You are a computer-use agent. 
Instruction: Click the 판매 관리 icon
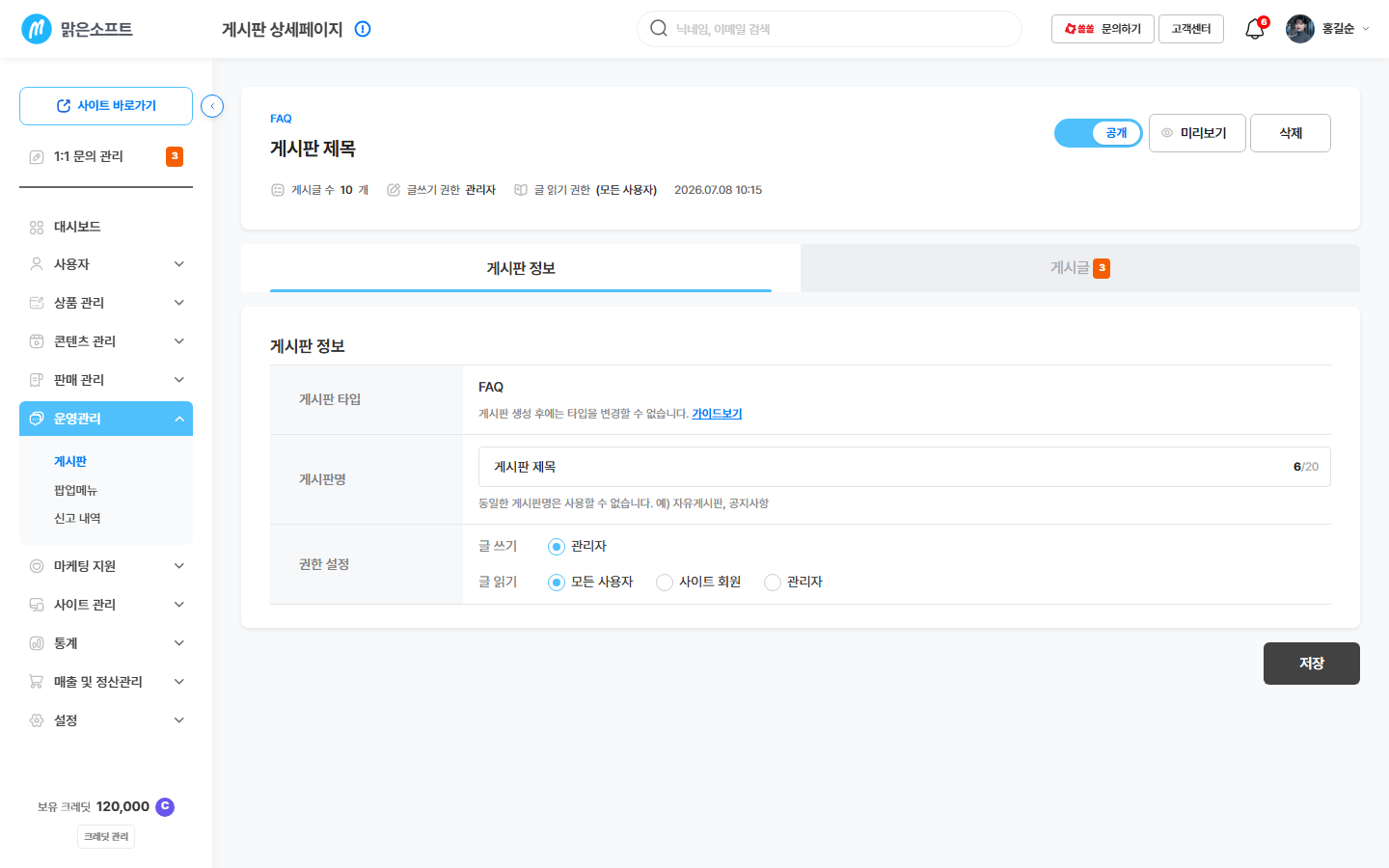[x=37, y=380]
